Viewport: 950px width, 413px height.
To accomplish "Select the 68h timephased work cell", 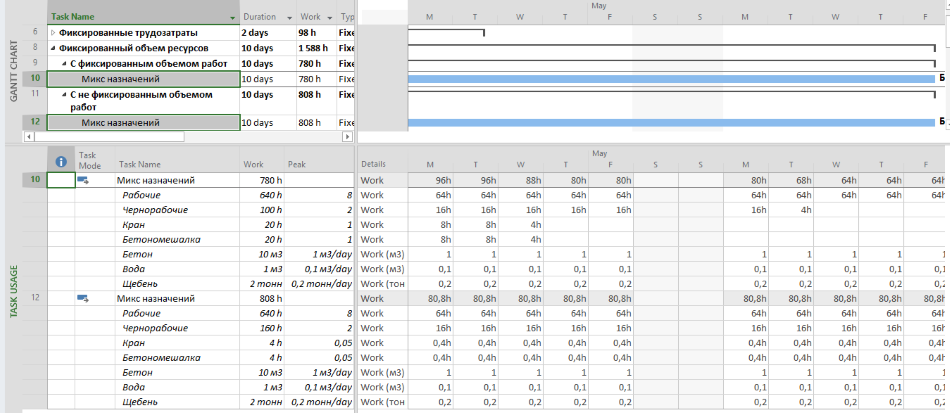I will click(x=790, y=180).
